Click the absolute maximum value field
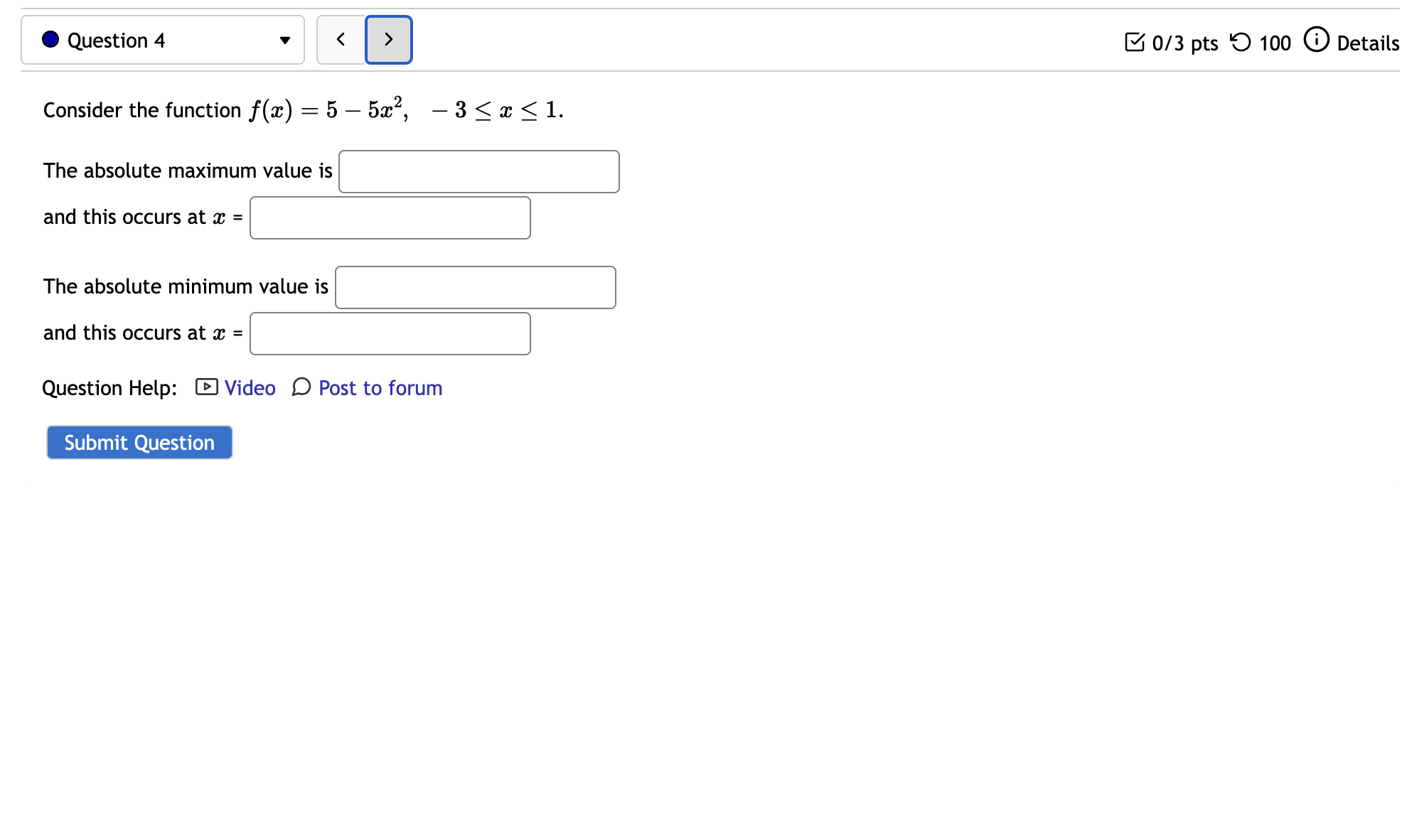The width and height of the screenshot is (1407, 840). 479,171
